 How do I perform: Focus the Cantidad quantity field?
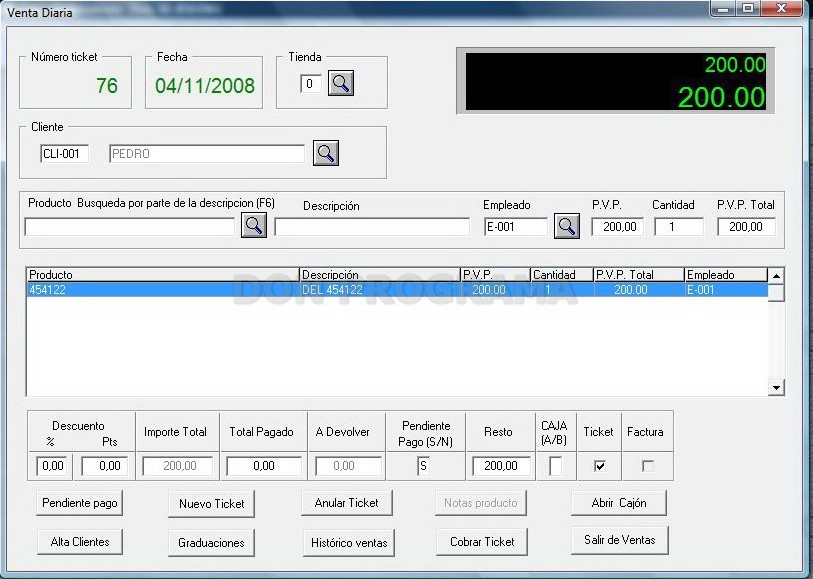679,227
